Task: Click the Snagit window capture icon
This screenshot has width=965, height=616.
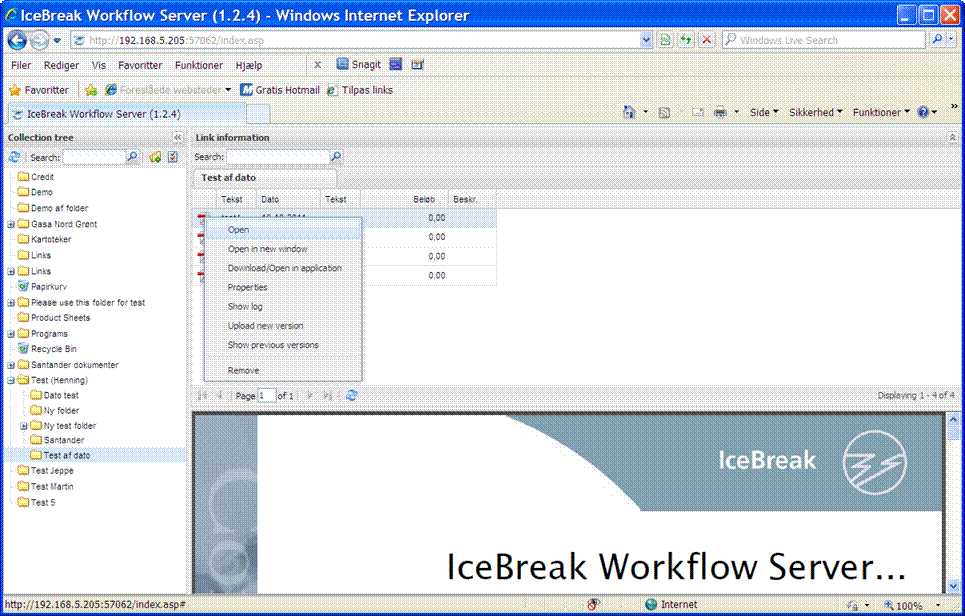Action: coord(396,64)
